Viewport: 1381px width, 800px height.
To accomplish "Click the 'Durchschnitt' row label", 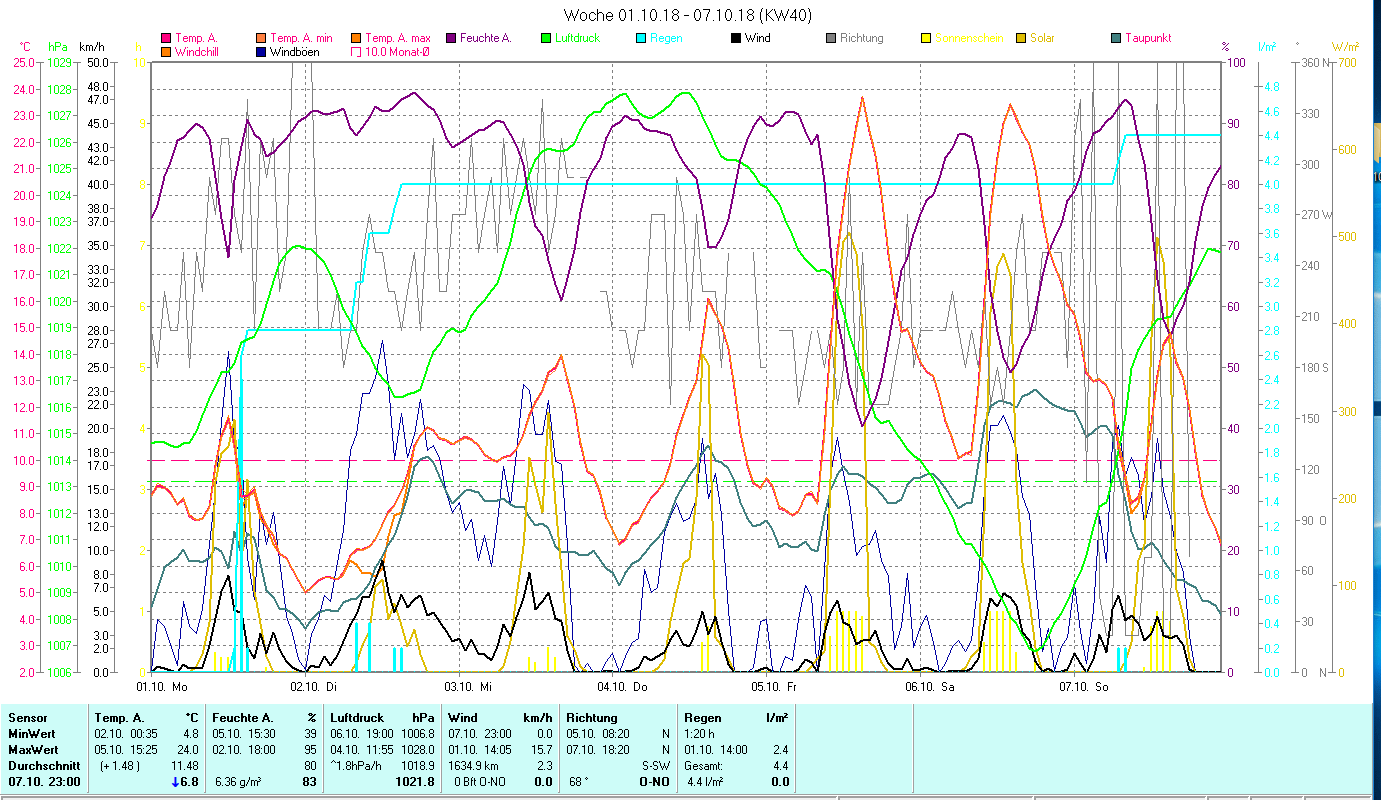I will point(43,766).
